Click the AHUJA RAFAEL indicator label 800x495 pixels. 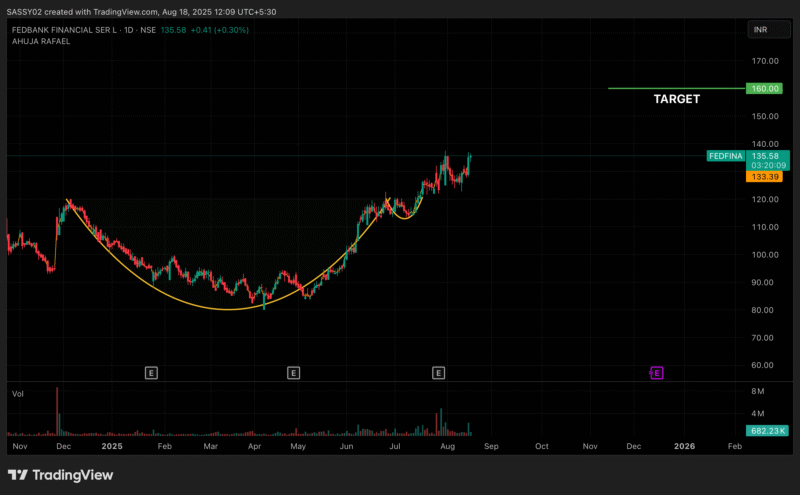(40, 42)
